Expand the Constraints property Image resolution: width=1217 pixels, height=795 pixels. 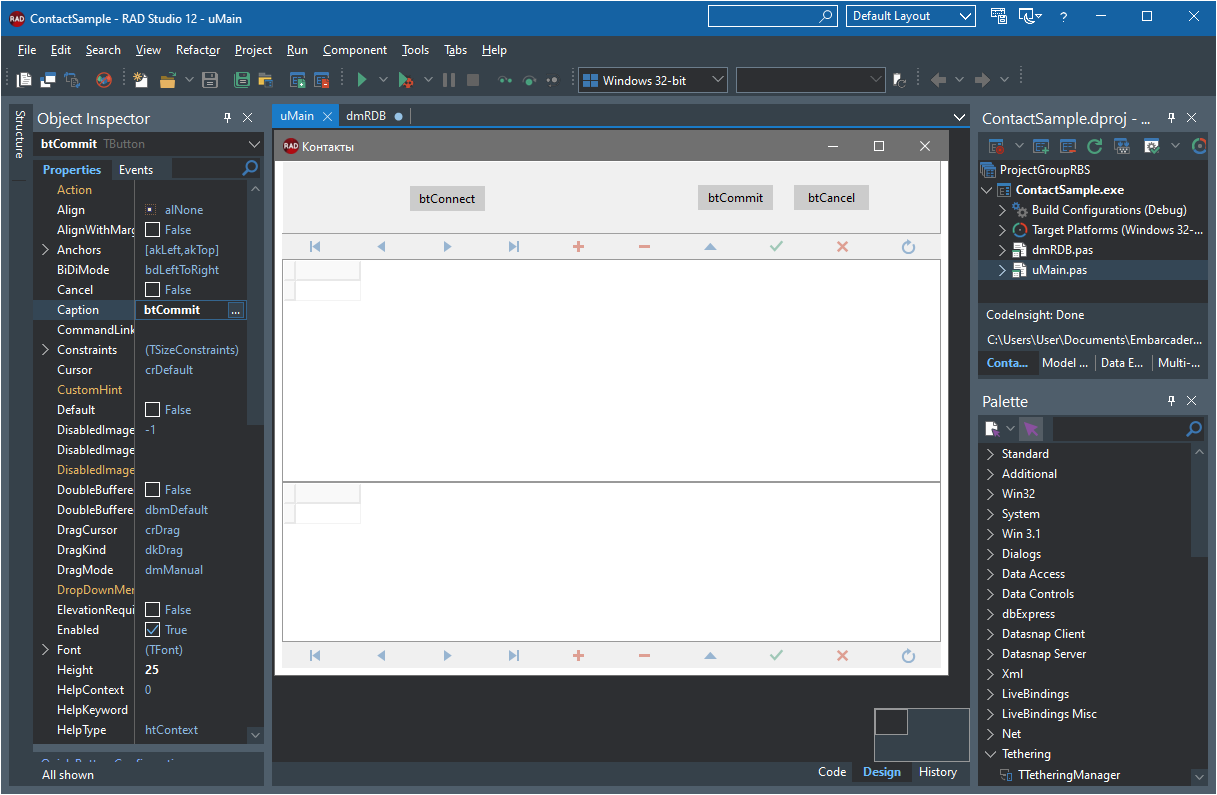[x=45, y=350]
